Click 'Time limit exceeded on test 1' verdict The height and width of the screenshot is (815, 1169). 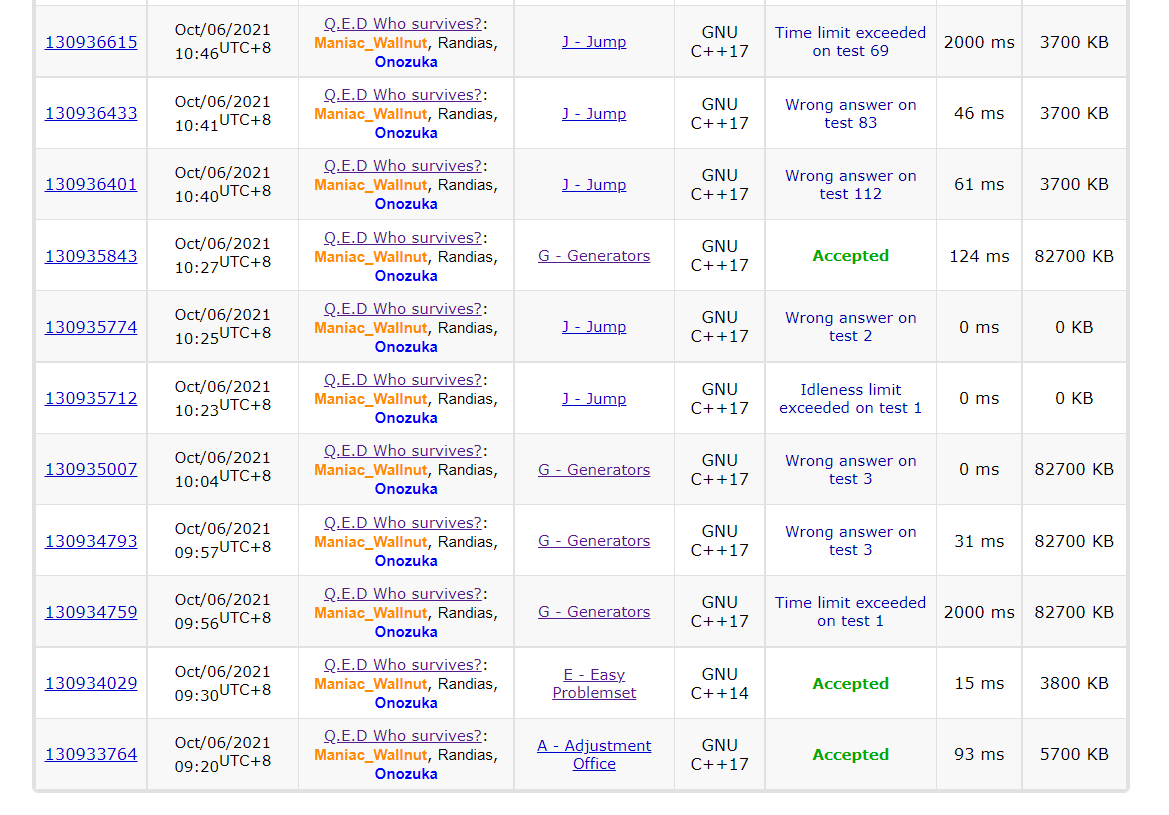point(850,612)
